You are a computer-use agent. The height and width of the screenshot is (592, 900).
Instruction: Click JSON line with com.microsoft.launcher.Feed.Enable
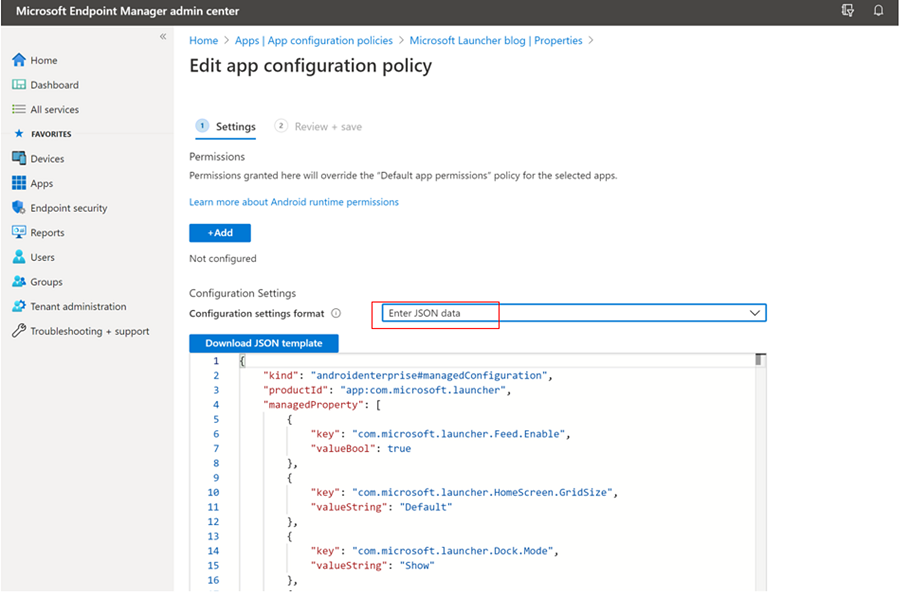point(440,434)
